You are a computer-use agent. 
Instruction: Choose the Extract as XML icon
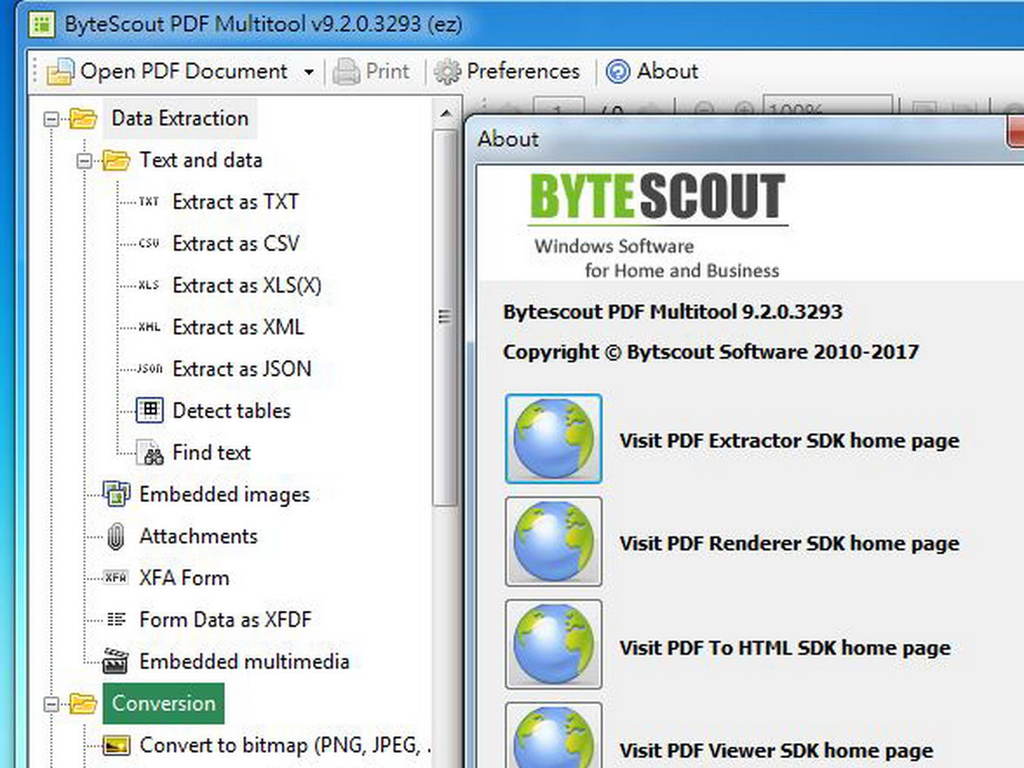coord(149,327)
